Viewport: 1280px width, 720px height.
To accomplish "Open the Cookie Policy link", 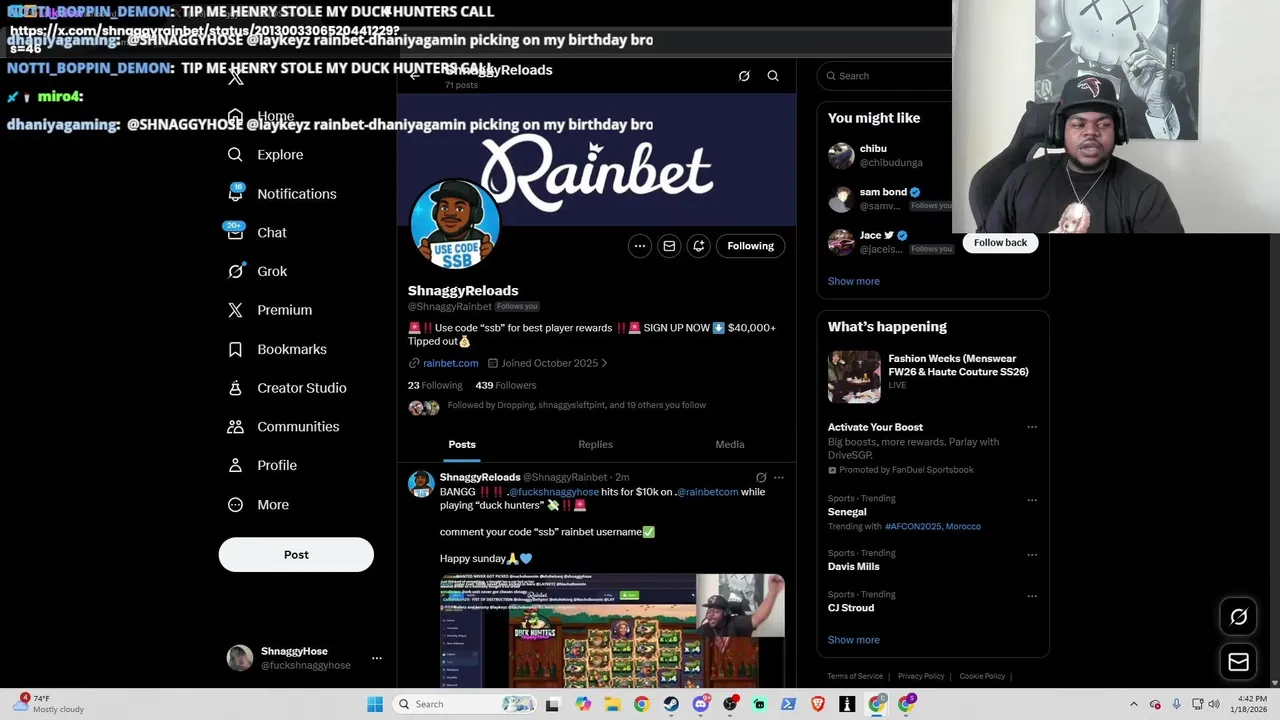I will [982, 676].
